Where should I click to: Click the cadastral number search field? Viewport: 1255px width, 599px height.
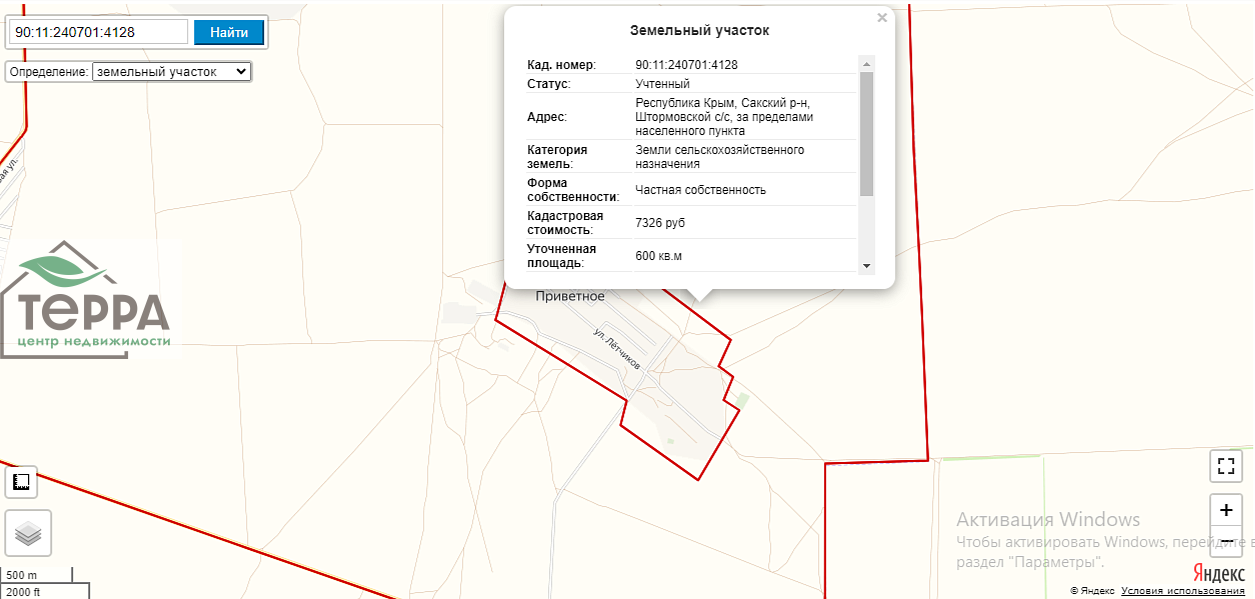pyautogui.click(x=98, y=32)
